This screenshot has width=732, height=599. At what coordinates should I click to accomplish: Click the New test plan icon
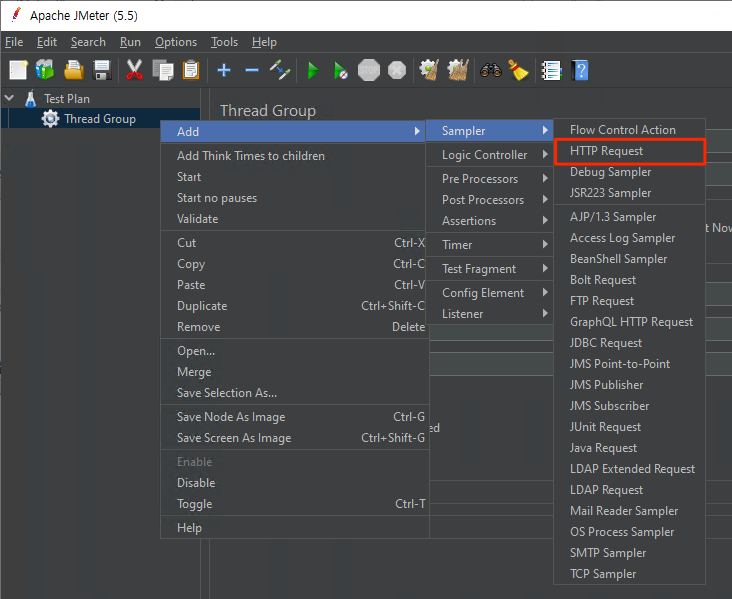pos(18,70)
